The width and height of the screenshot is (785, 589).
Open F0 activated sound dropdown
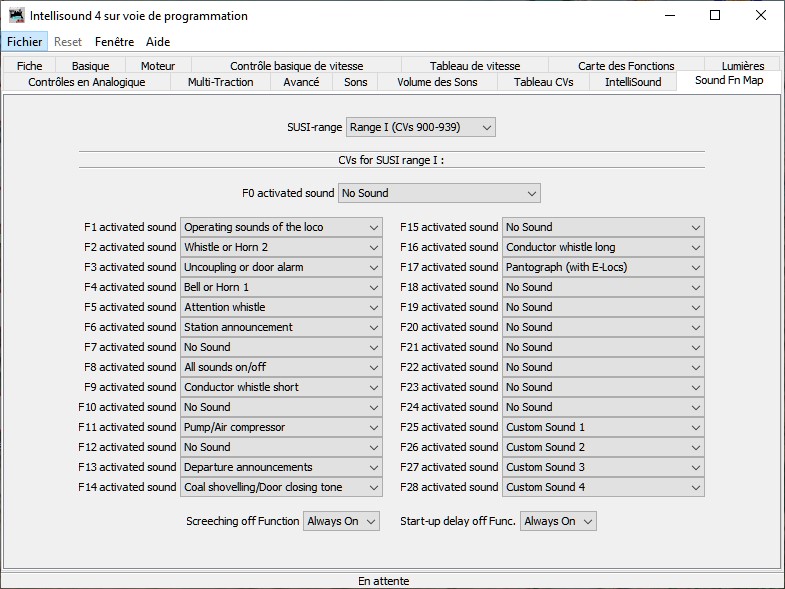click(x=439, y=193)
